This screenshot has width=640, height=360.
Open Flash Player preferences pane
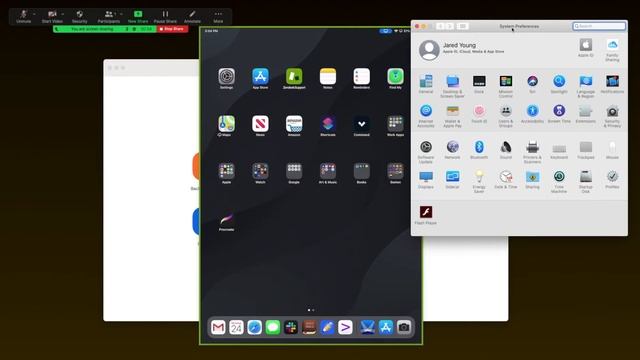tap(426, 215)
